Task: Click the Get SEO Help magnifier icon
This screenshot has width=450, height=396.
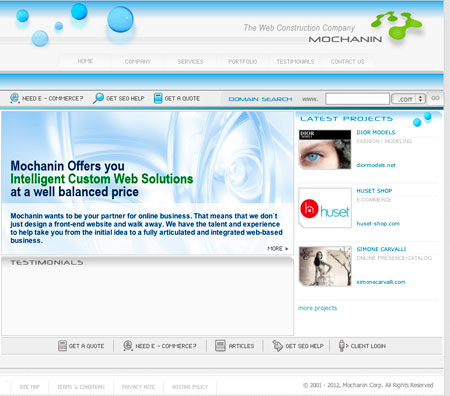Action: coord(98,98)
